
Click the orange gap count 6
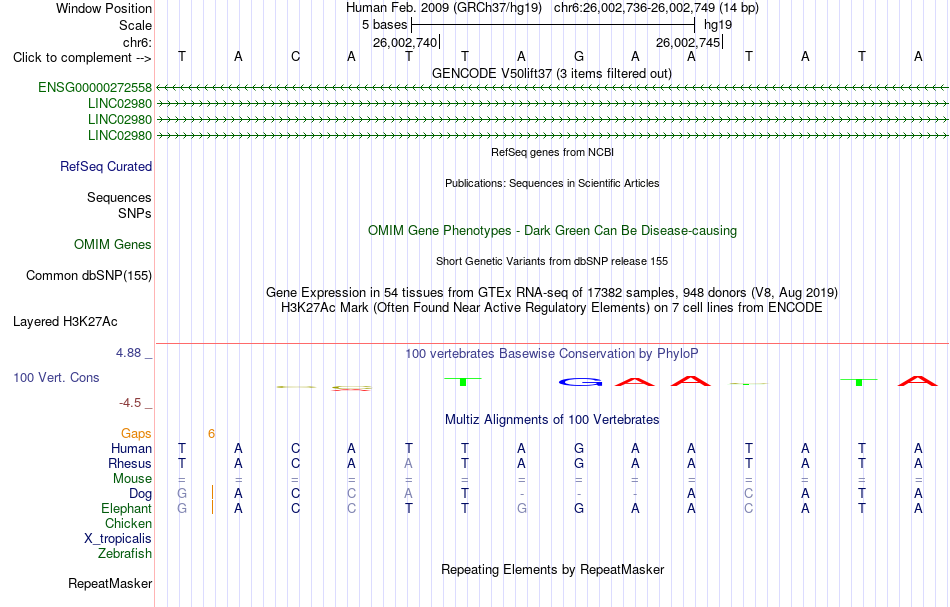(211, 434)
